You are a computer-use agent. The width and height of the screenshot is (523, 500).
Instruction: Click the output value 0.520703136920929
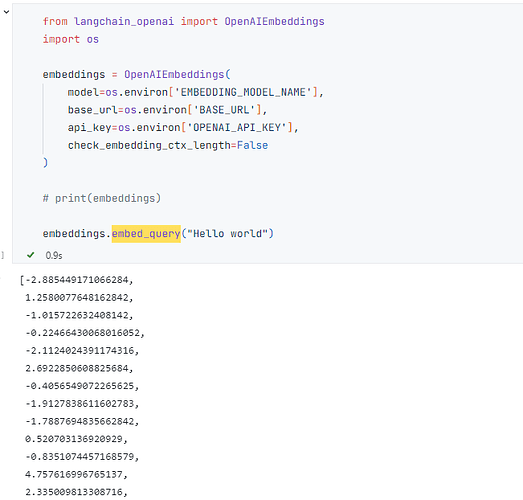(74, 439)
